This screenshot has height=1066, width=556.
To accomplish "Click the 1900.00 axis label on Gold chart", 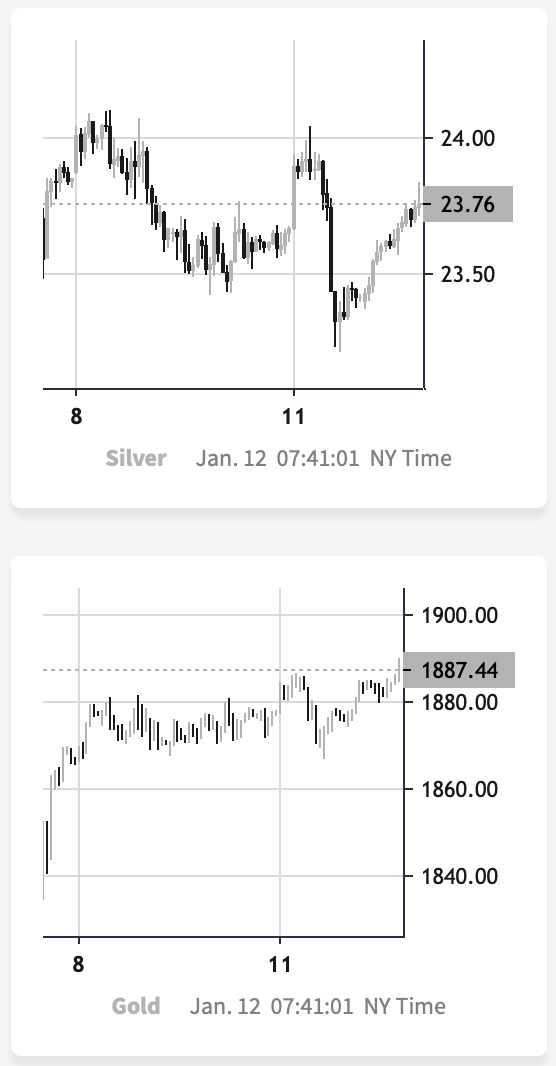I will (459, 616).
